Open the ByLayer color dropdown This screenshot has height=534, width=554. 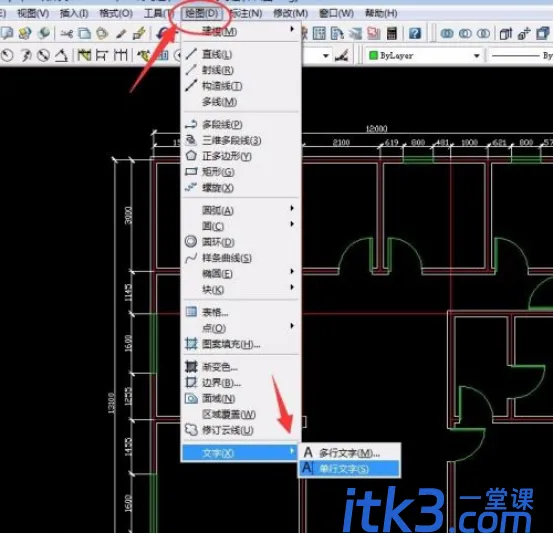tap(424, 55)
